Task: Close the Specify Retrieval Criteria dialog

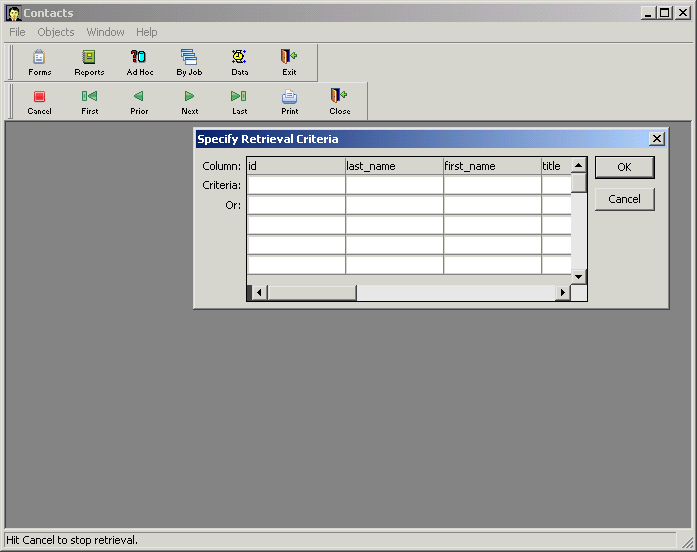Action: coord(657,139)
